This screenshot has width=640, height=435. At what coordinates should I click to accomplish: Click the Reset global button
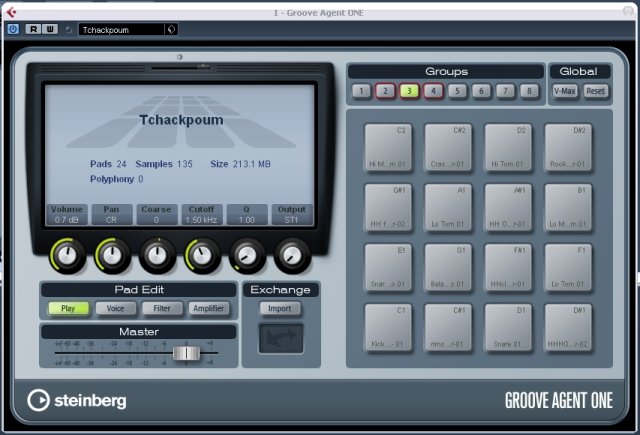(x=596, y=91)
